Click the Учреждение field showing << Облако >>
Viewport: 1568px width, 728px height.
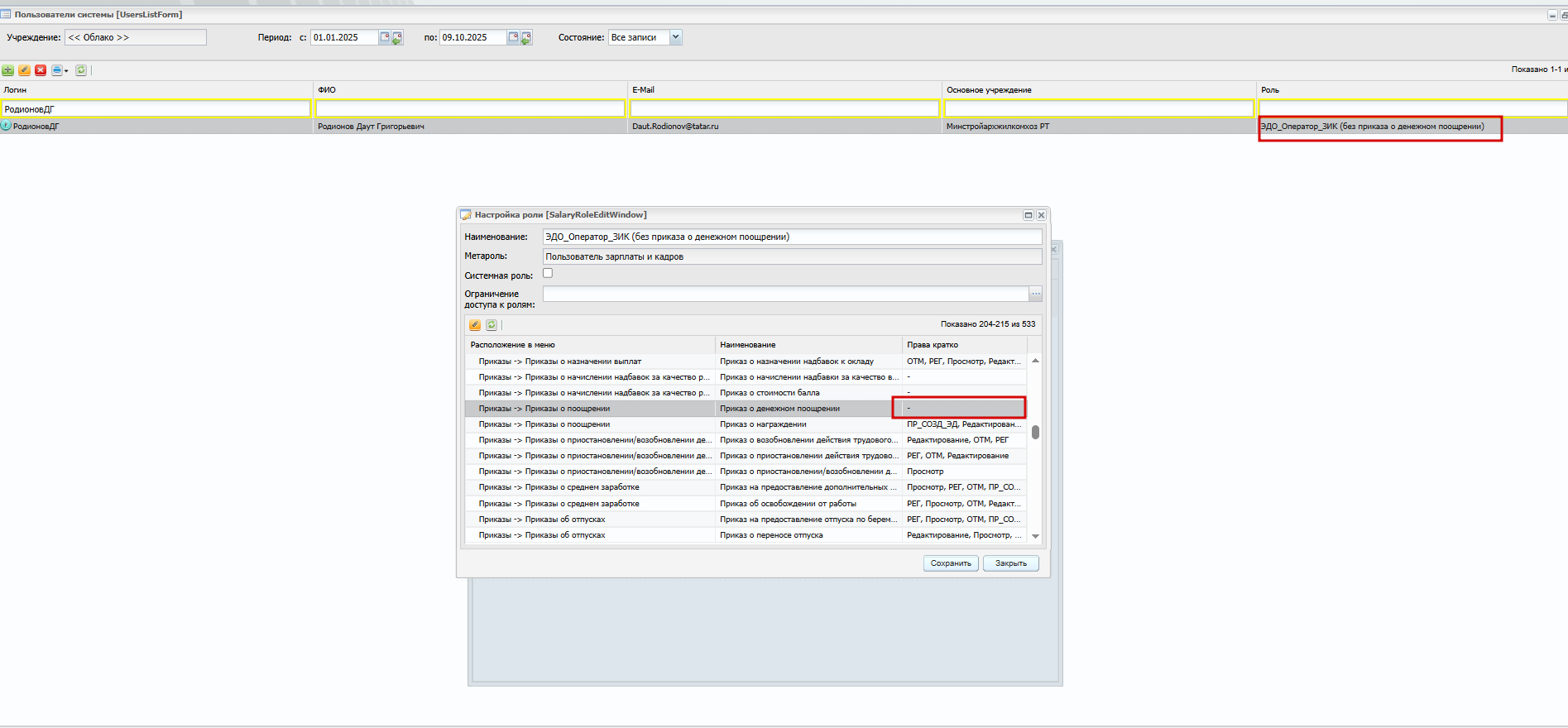(x=136, y=37)
